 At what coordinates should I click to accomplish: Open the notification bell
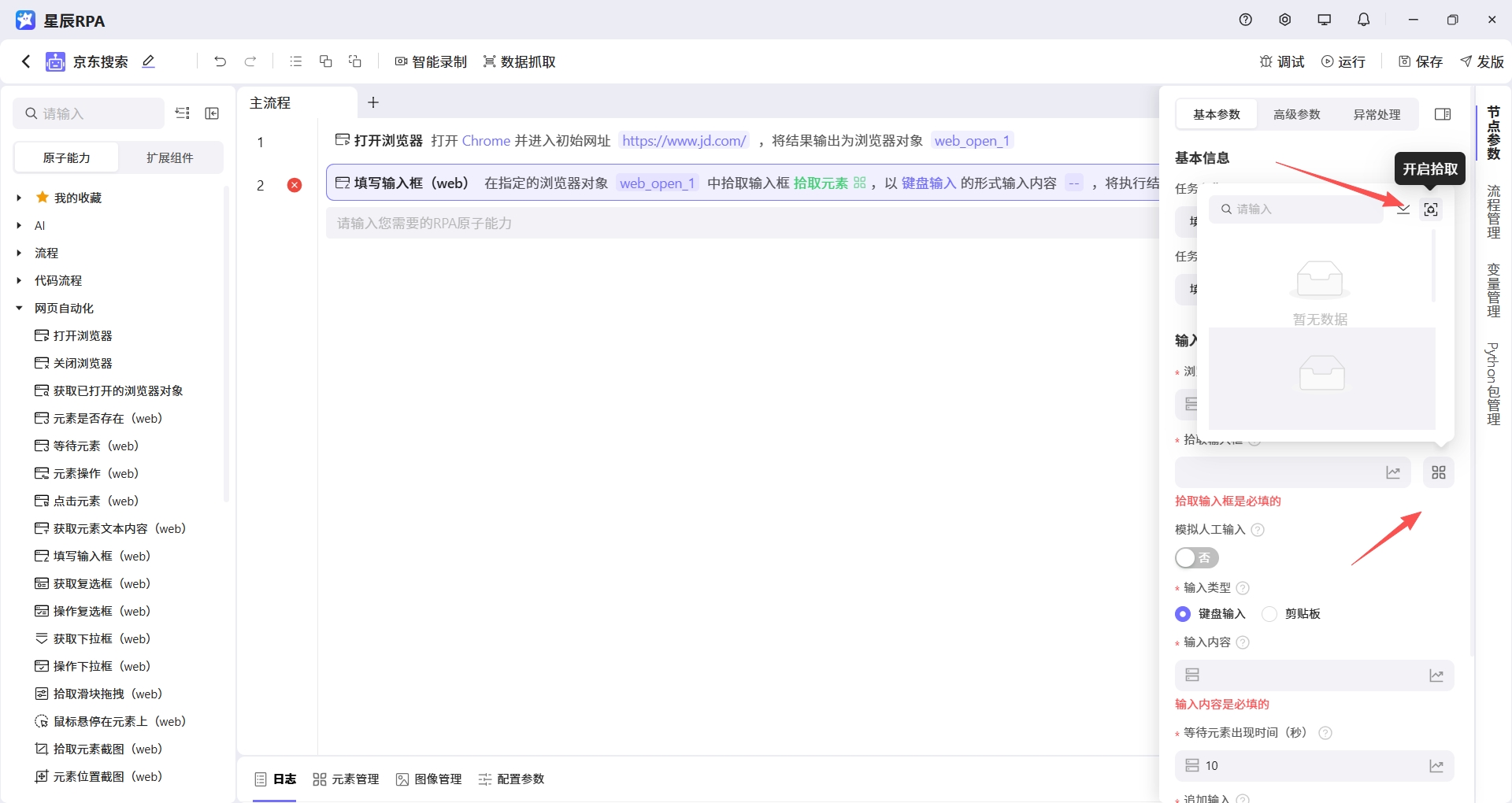(1363, 20)
